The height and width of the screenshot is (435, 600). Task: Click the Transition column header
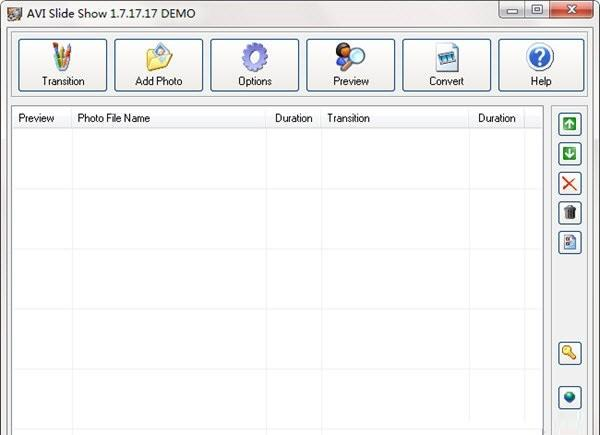(395, 118)
